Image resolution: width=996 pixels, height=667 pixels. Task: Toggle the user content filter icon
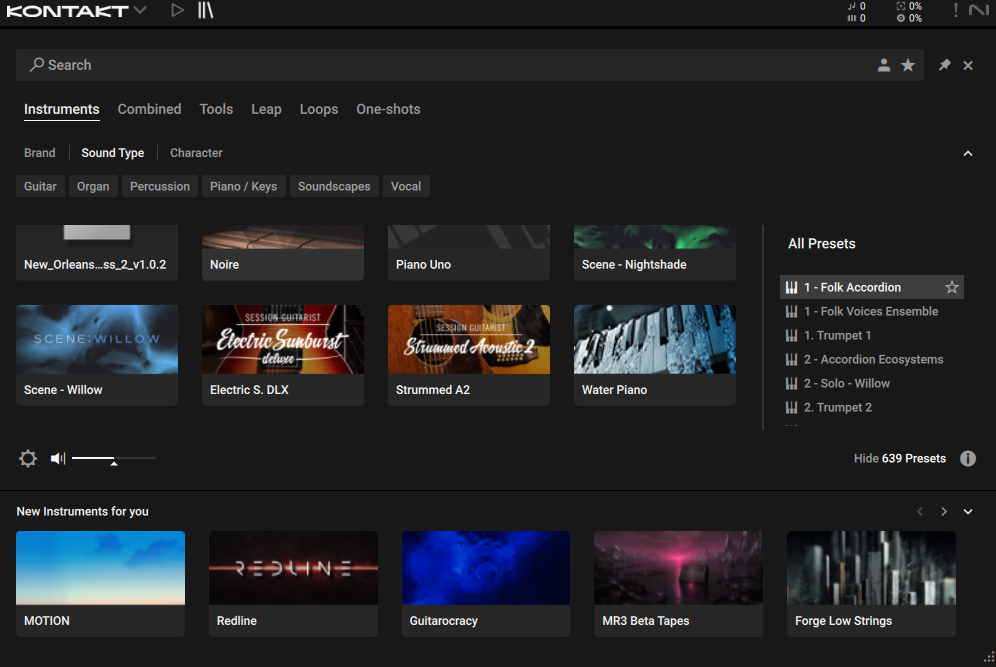[884, 65]
